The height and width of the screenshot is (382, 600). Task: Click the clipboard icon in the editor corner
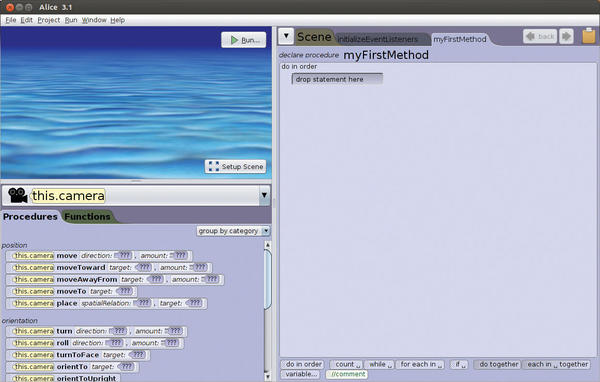click(x=589, y=36)
